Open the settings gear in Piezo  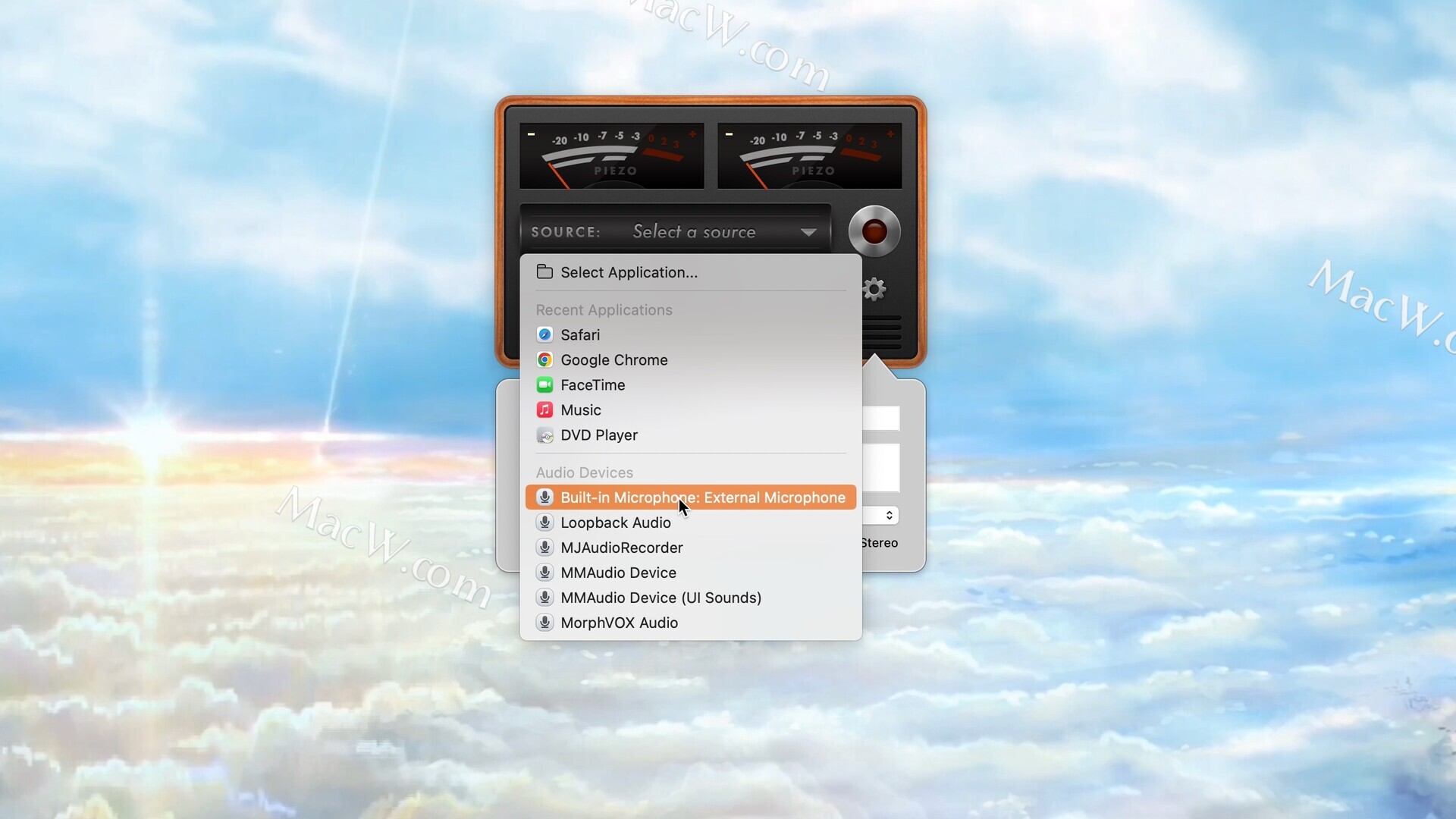click(x=874, y=289)
